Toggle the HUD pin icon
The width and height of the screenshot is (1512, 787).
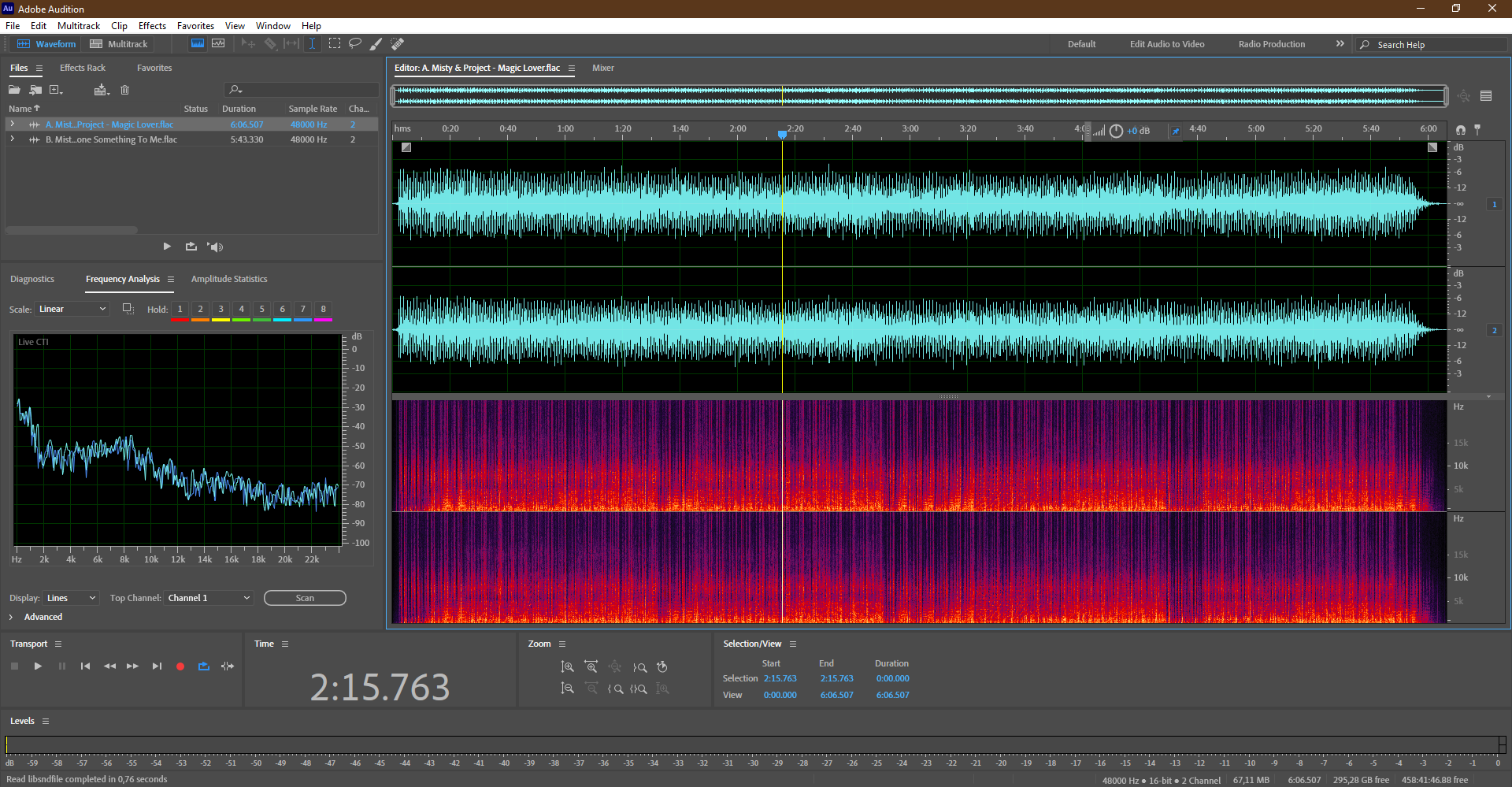click(x=1176, y=131)
